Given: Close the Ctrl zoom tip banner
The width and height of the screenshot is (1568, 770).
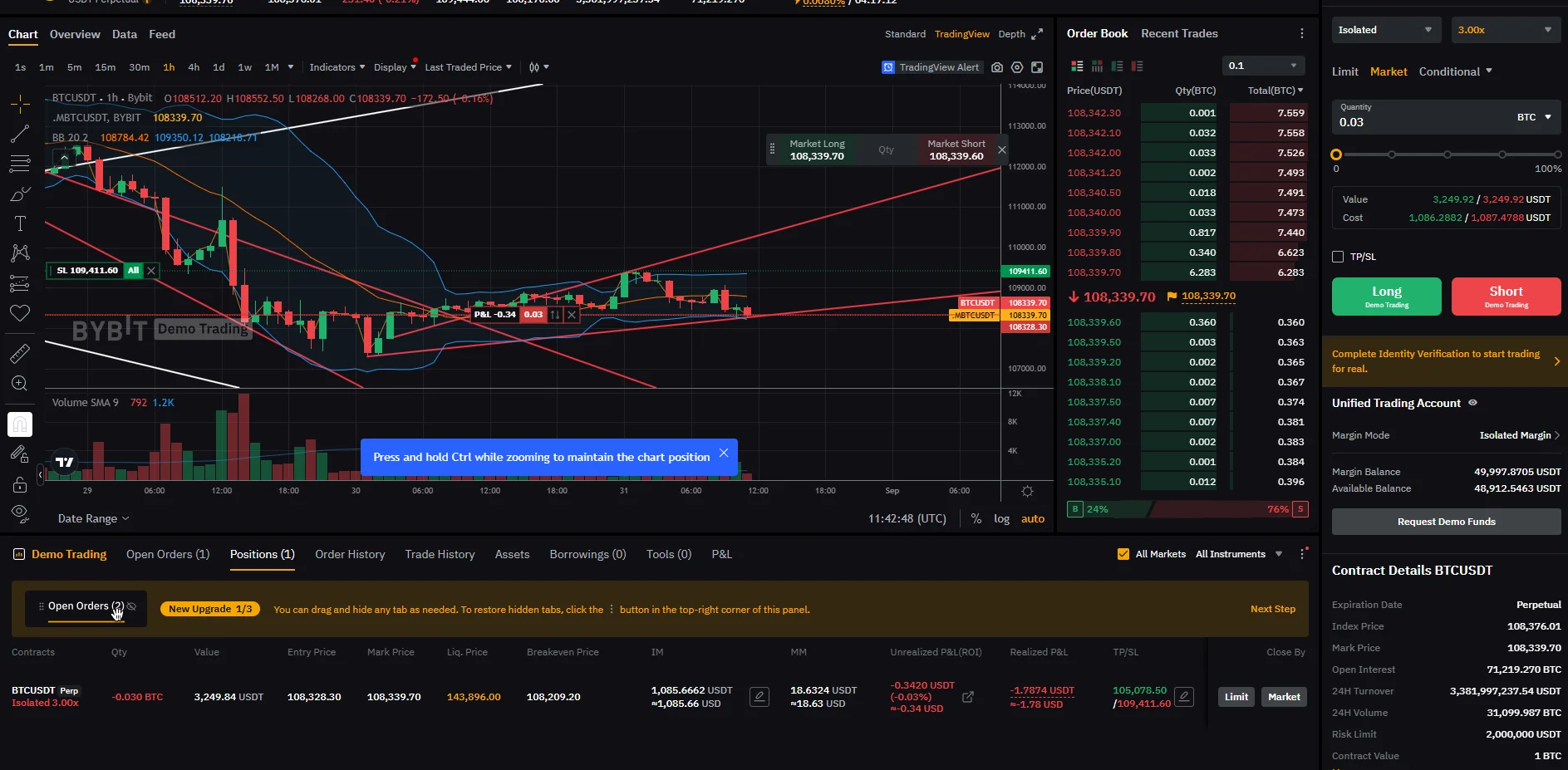Looking at the screenshot, I should pos(724,453).
